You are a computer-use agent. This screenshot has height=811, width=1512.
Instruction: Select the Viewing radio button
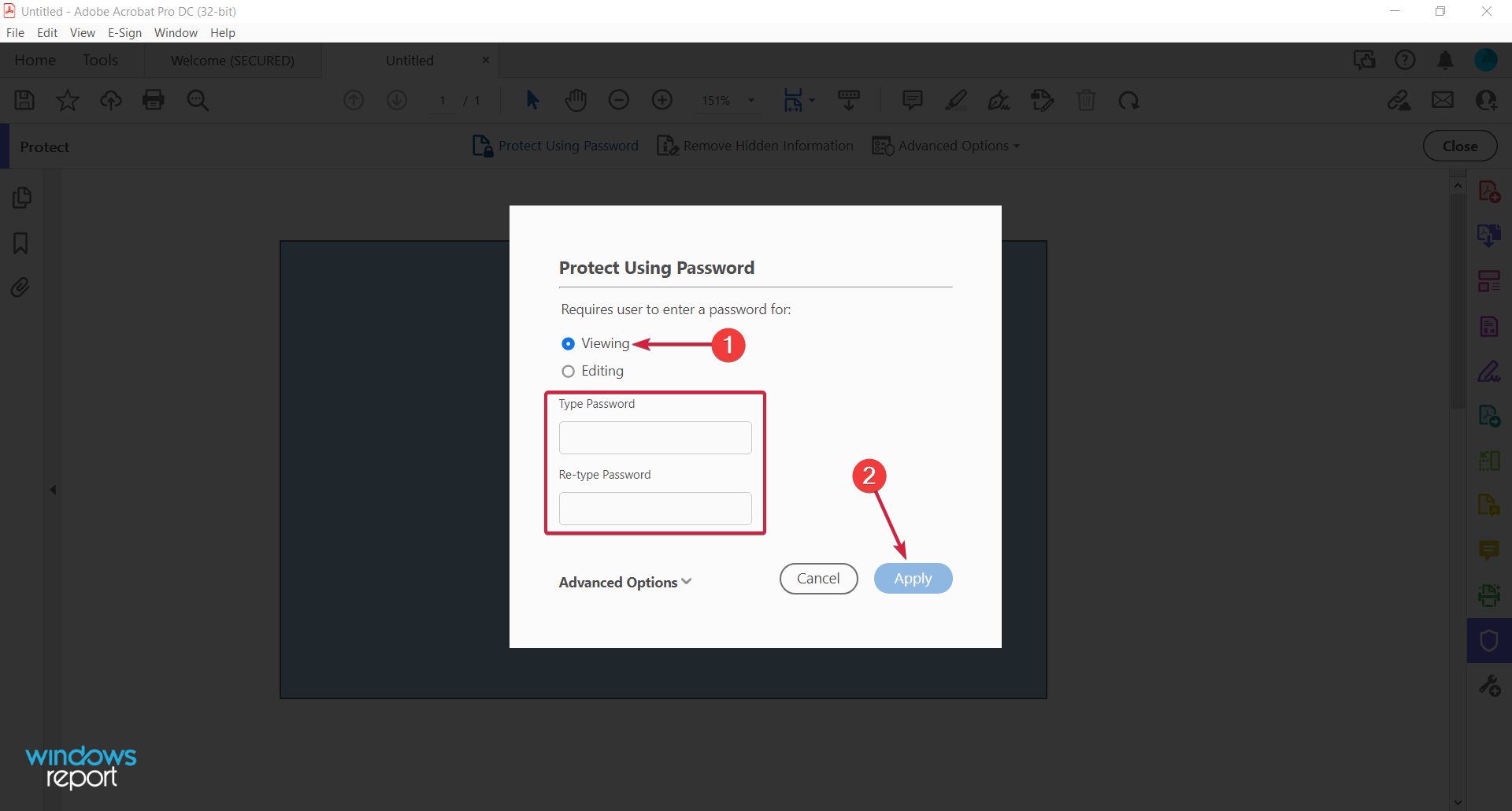tap(569, 343)
